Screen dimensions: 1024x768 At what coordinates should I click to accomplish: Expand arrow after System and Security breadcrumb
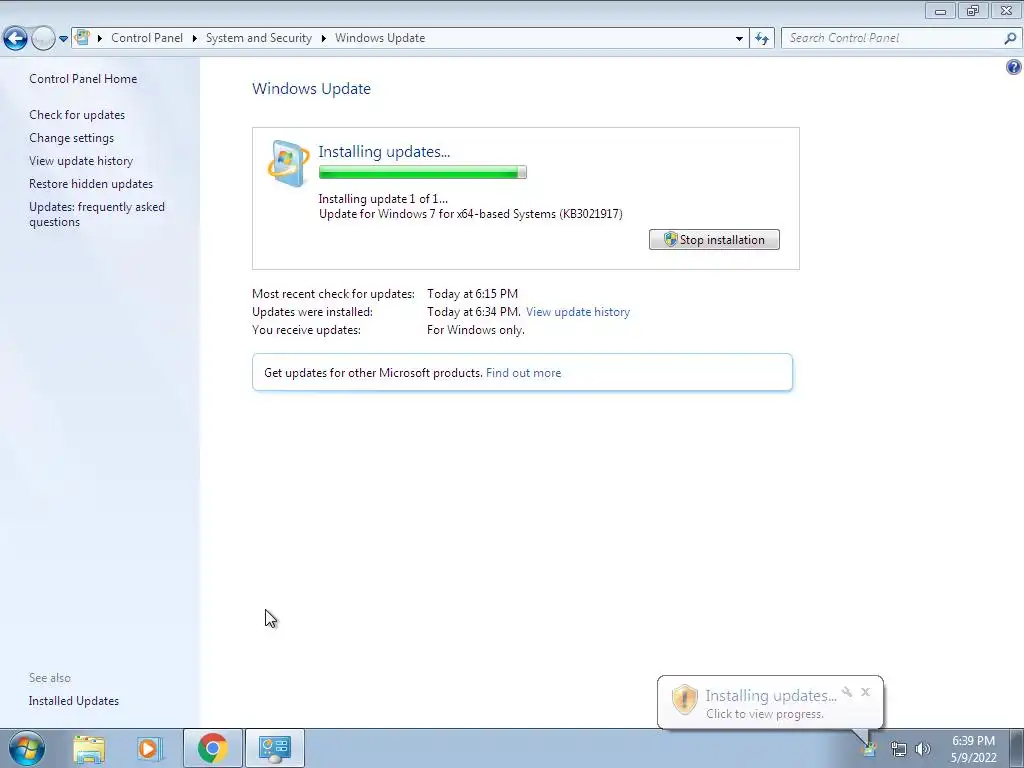point(323,39)
